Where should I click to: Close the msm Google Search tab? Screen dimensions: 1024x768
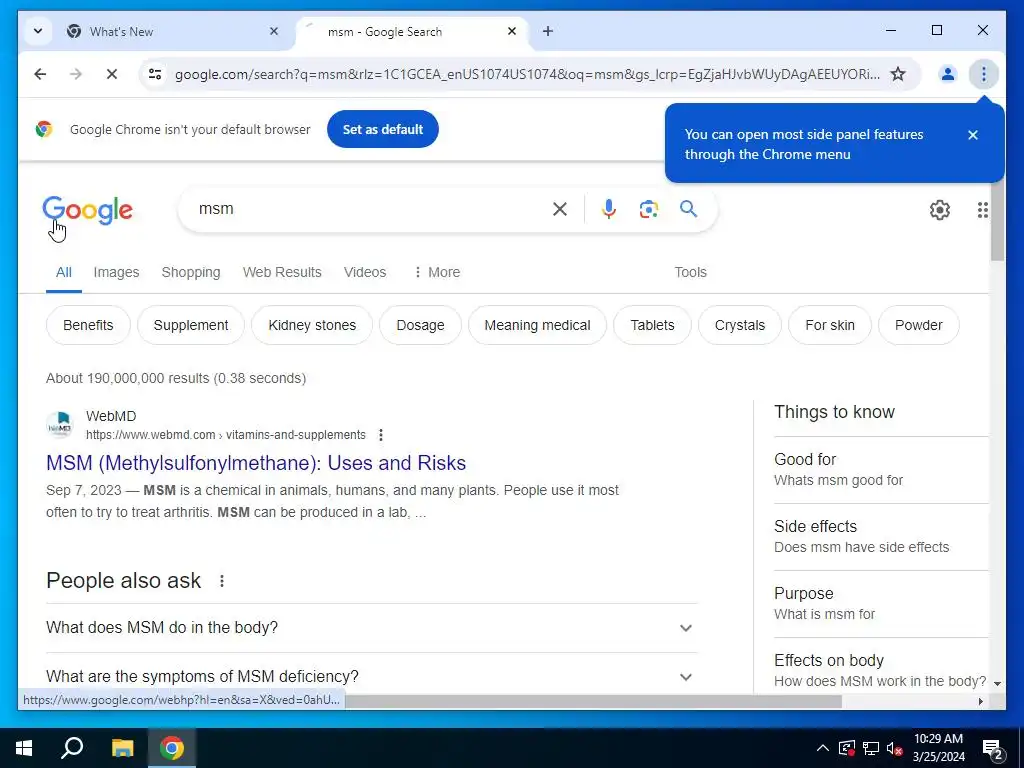point(512,31)
